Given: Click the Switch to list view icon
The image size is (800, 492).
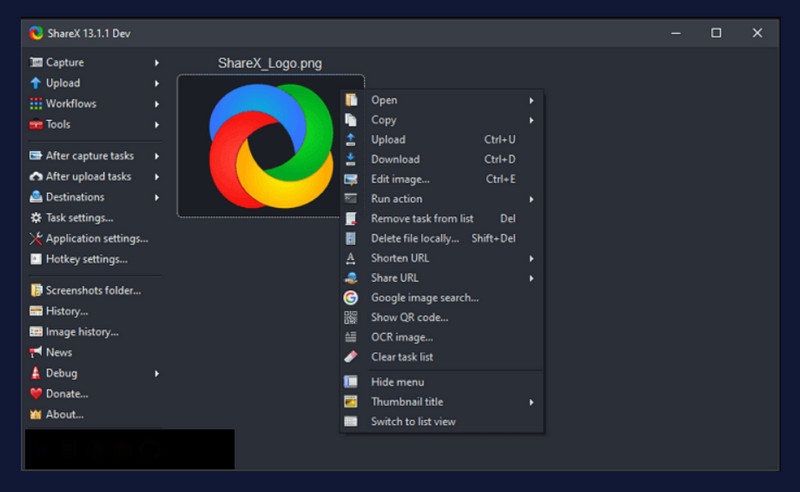Looking at the screenshot, I should [x=351, y=422].
